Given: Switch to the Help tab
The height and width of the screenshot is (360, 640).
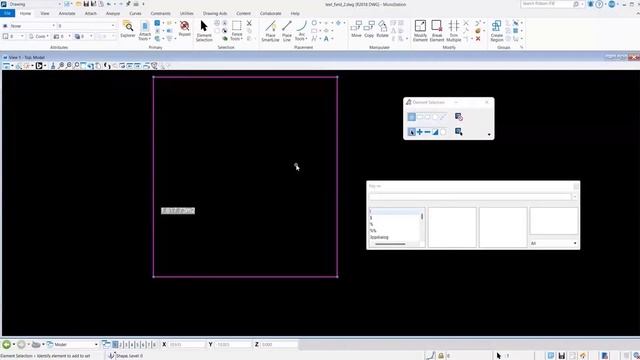Looking at the screenshot, I should pos(295,13).
